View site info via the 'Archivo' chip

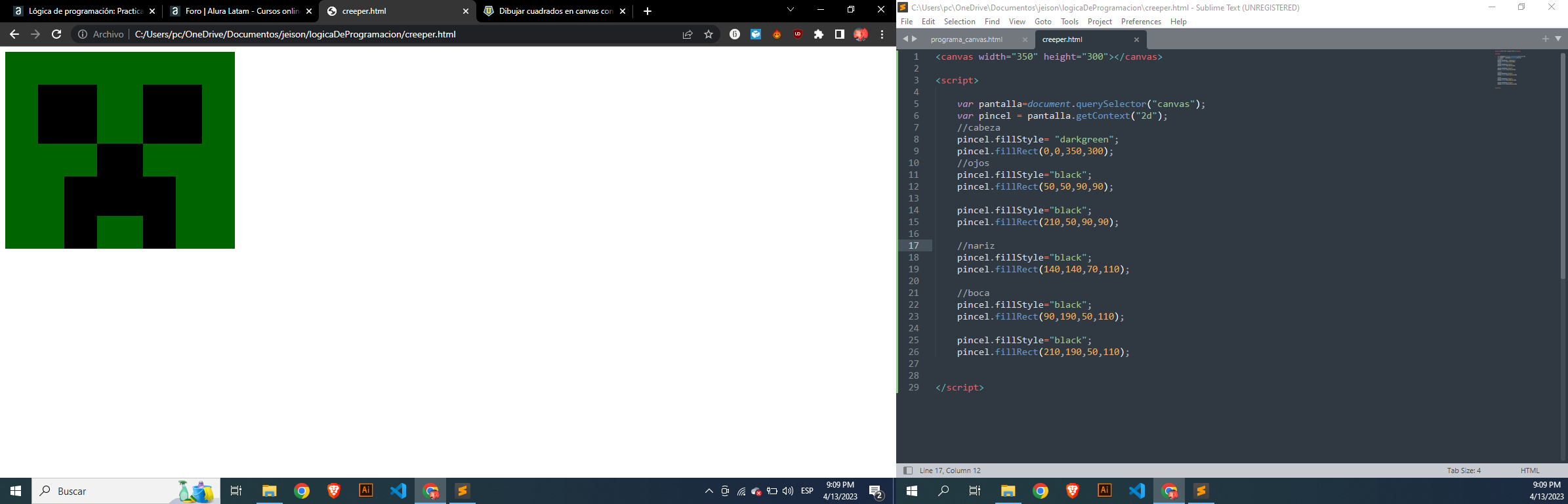tap(101, 34)
